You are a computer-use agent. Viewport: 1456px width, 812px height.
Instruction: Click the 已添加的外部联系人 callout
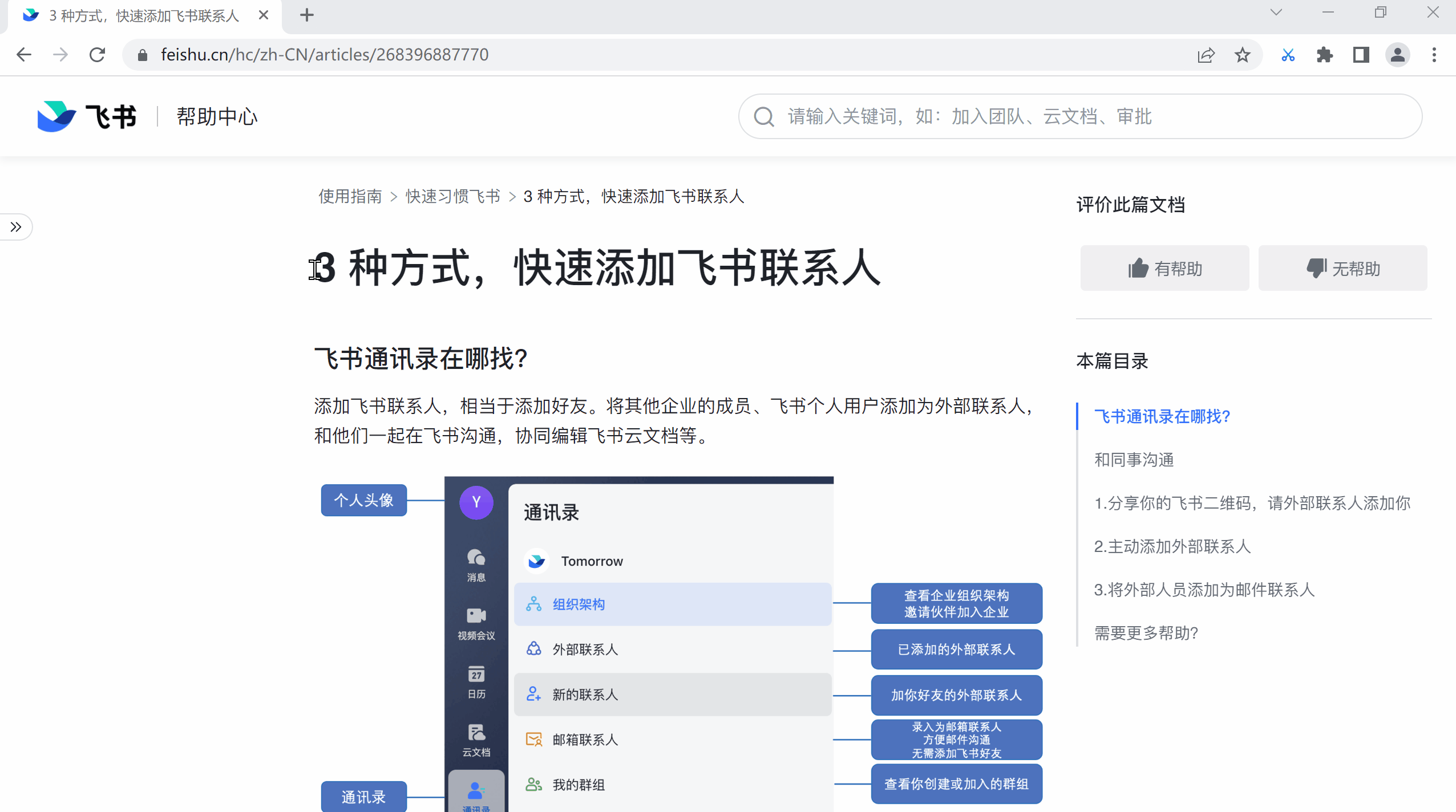click(956, 649)
